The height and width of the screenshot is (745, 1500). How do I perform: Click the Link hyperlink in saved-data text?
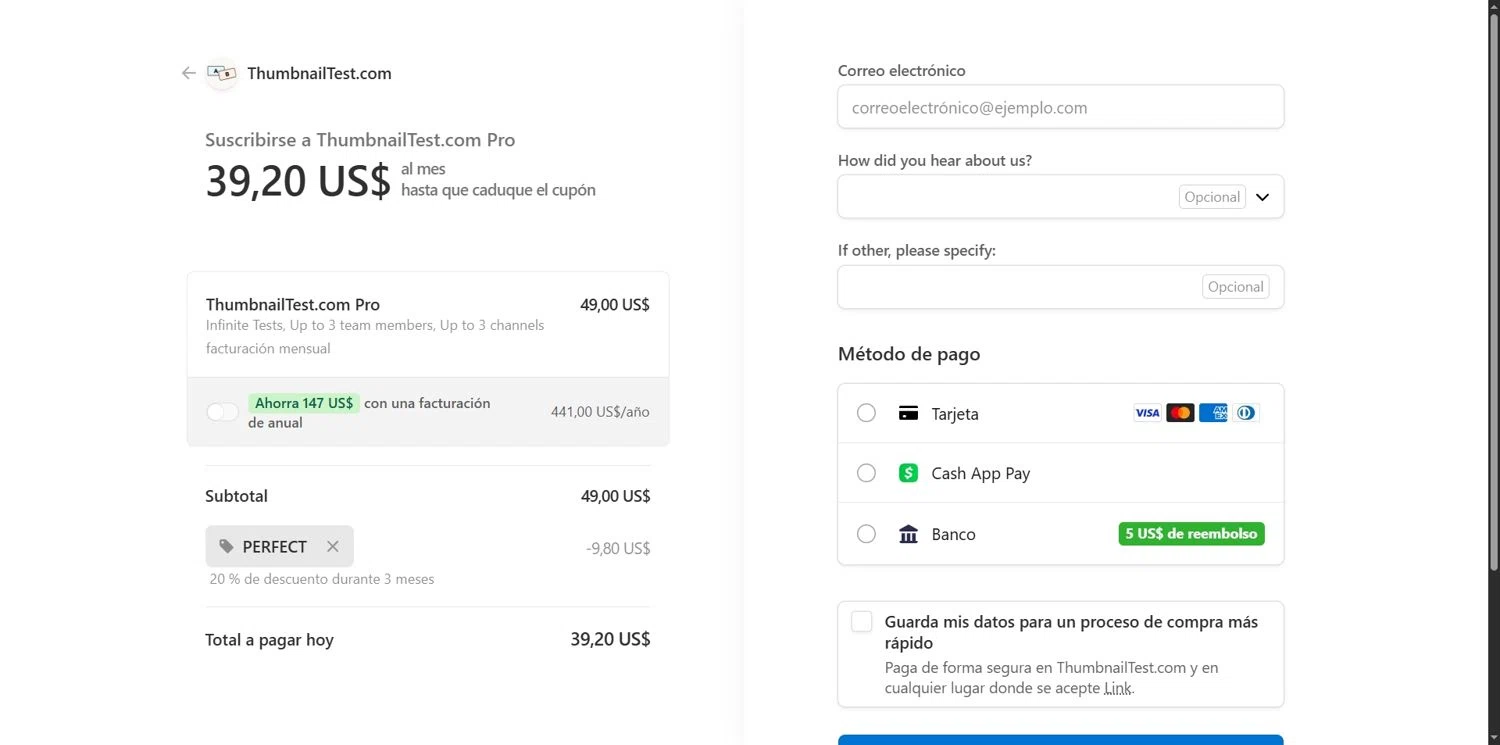tap(1118, 688)
